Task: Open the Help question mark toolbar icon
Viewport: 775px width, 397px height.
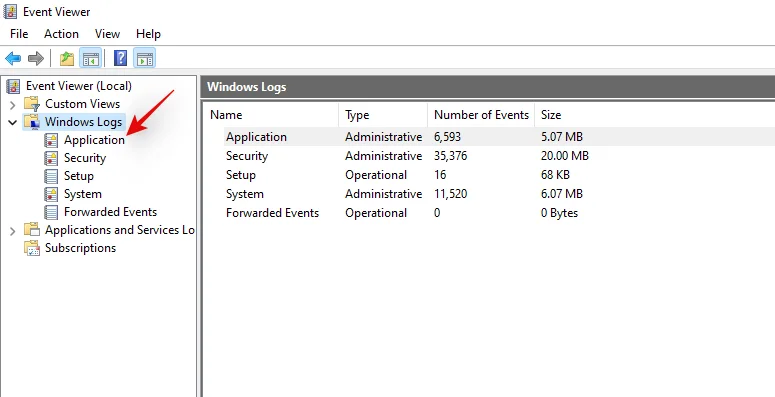Action: 121,58
